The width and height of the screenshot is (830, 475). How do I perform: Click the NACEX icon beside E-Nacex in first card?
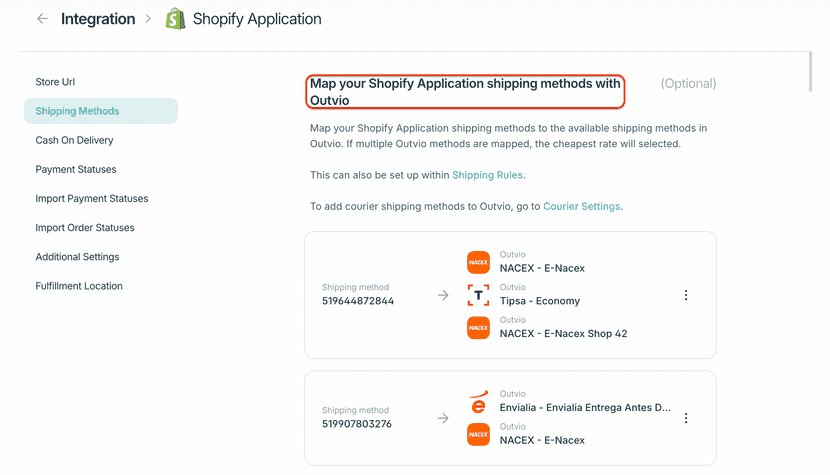pyautogui.click(x=478, y=262)
